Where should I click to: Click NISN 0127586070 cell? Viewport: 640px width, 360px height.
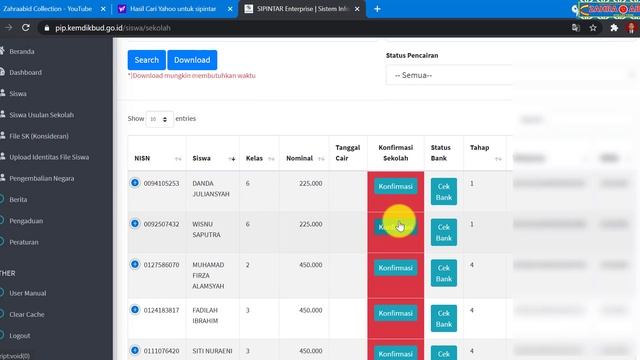pyautogui.click(x=161, y=265)
